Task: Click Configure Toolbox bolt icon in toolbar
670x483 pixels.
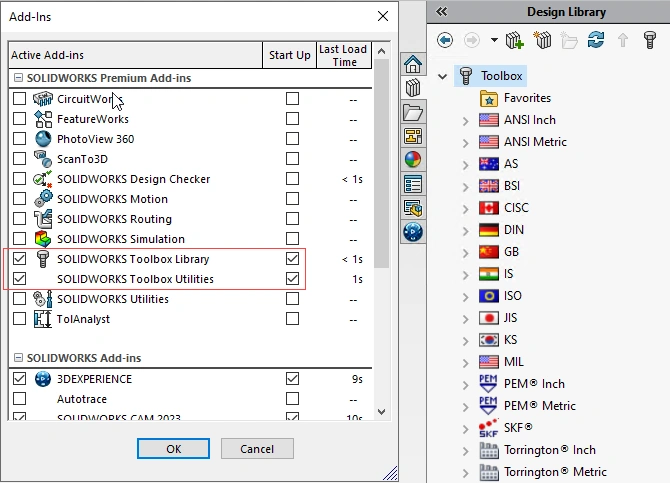Action: click(649, 40)
